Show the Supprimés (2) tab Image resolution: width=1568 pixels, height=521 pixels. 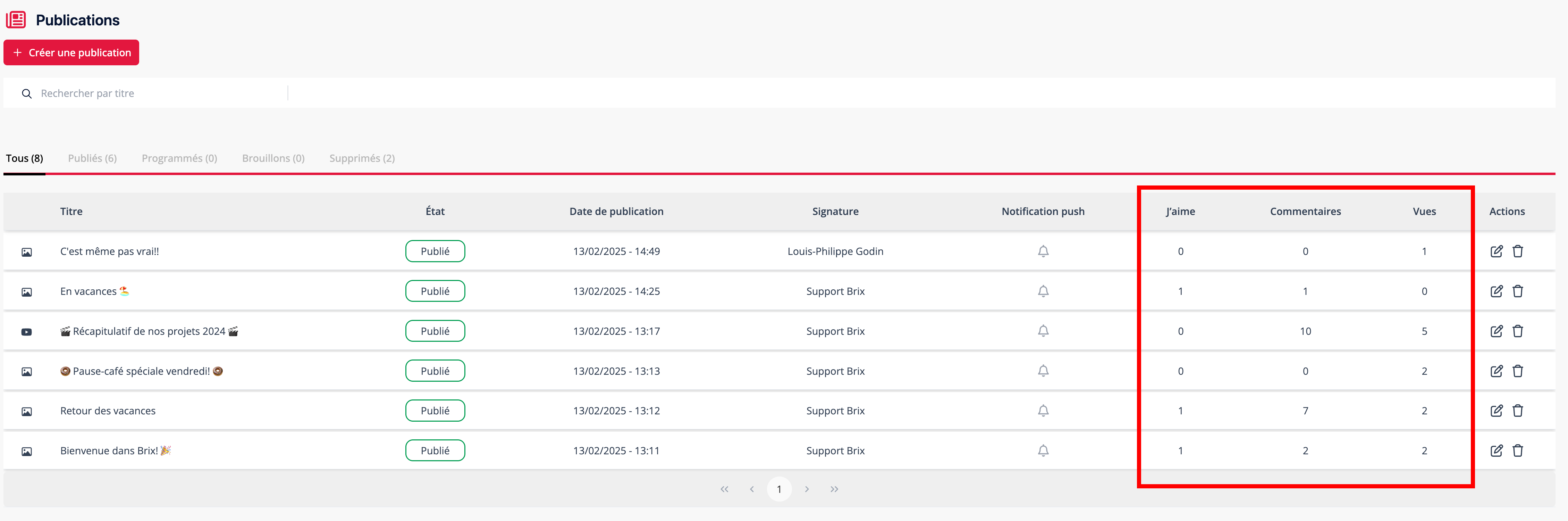(x=362, y=158)
